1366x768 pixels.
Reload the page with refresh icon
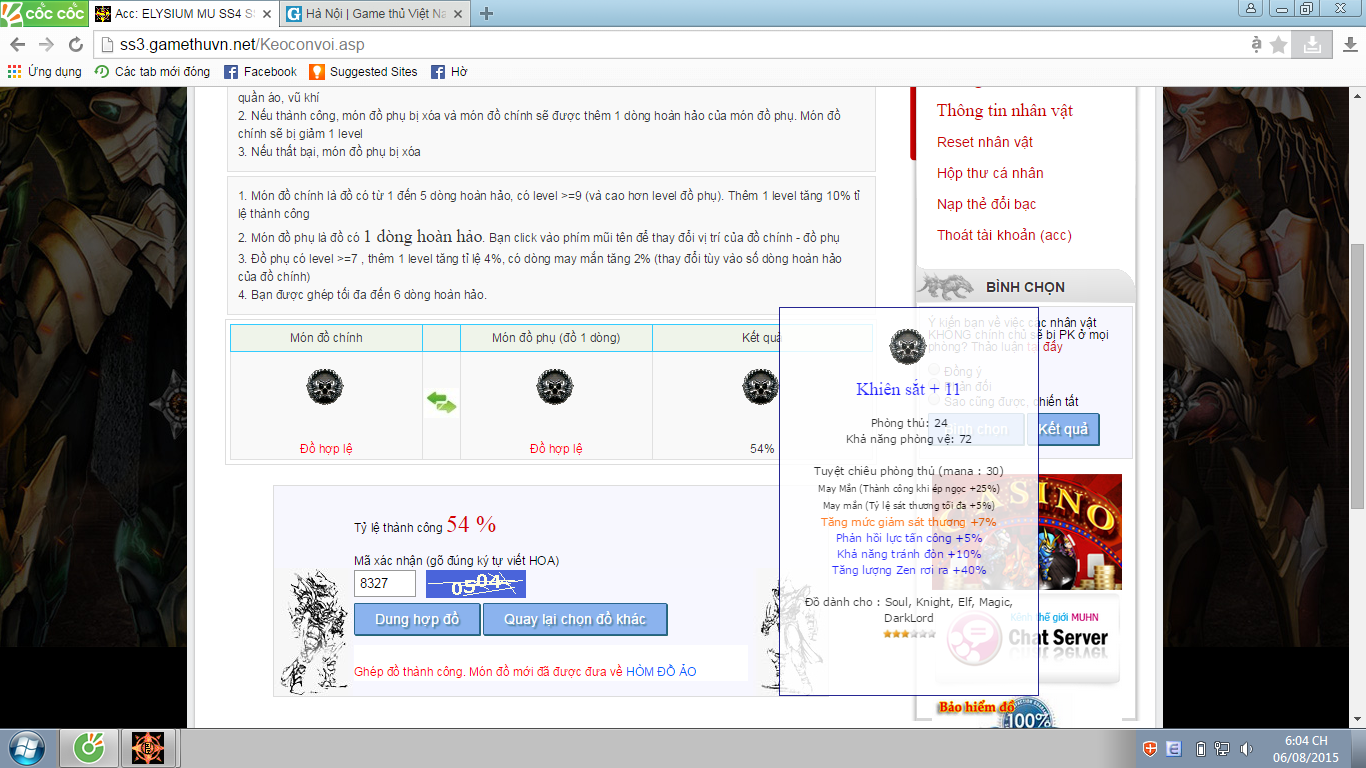coord(75,45)
